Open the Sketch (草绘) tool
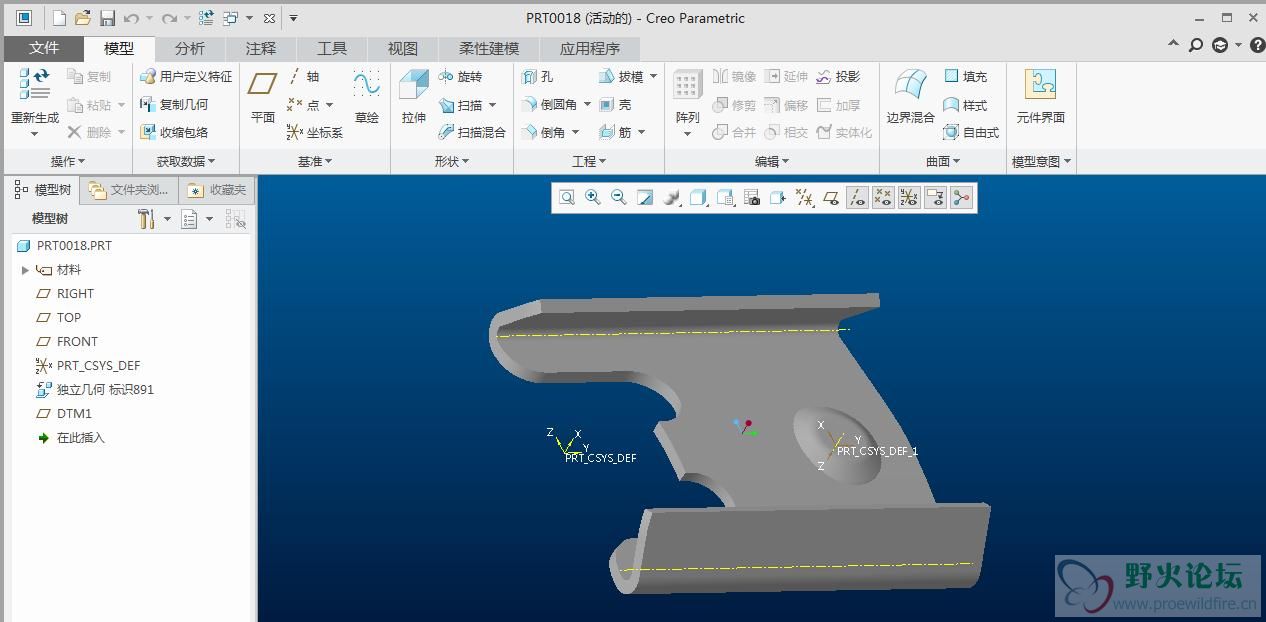1266x622 pixels. (x=367, y=97)
